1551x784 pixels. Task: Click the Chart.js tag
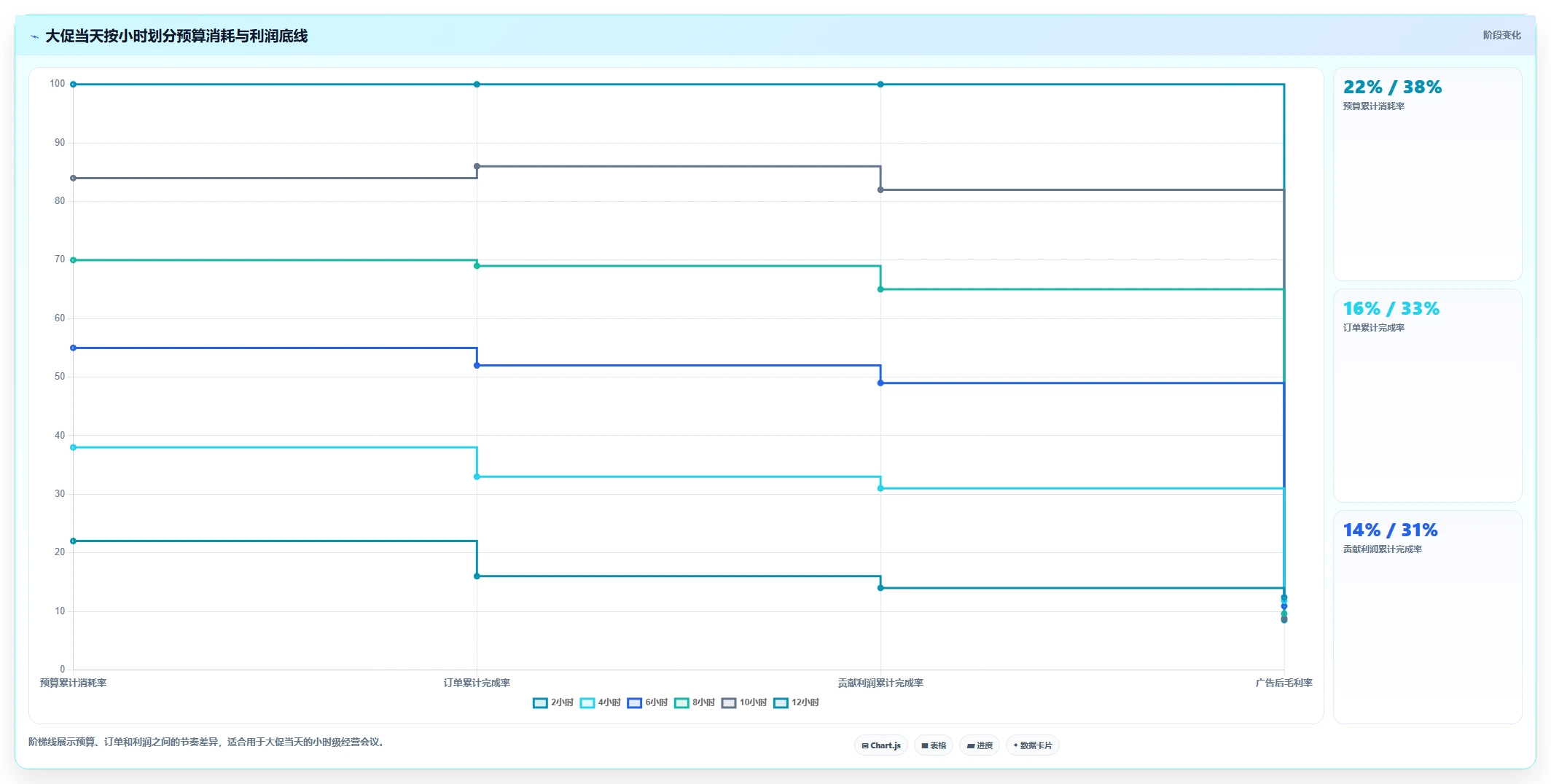pos(880,745)
